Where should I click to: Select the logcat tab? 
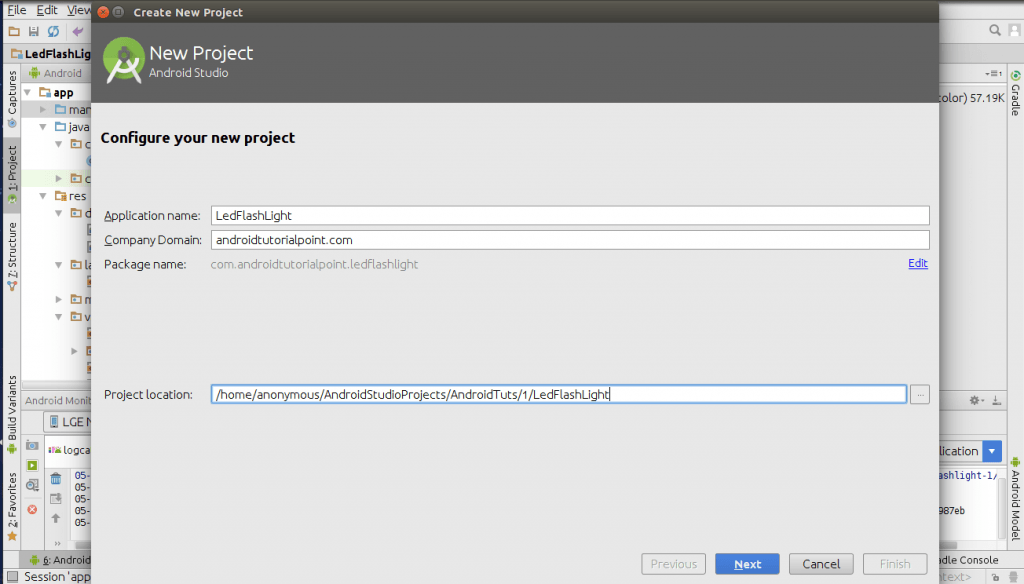69,450
